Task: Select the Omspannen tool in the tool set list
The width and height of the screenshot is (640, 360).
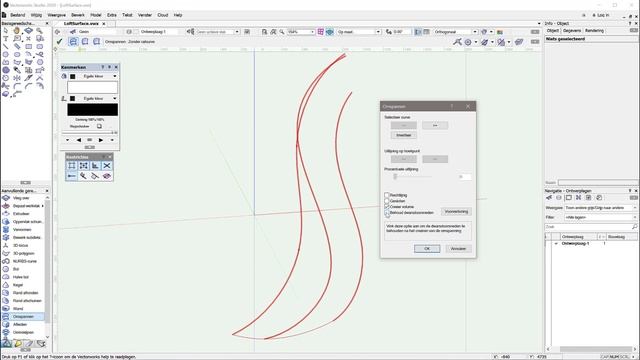Action: point(23,317)
